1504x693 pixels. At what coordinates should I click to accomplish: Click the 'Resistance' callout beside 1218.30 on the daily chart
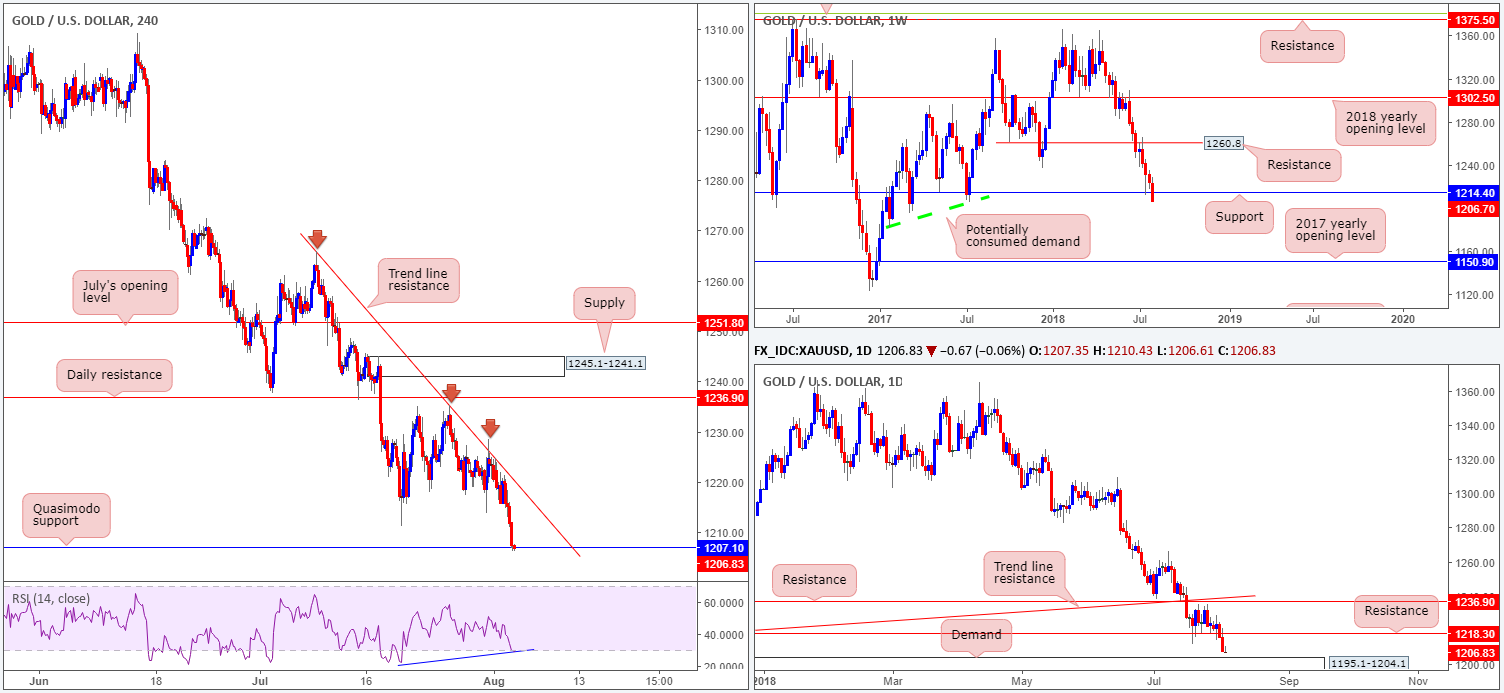[x=1396, y=611]
